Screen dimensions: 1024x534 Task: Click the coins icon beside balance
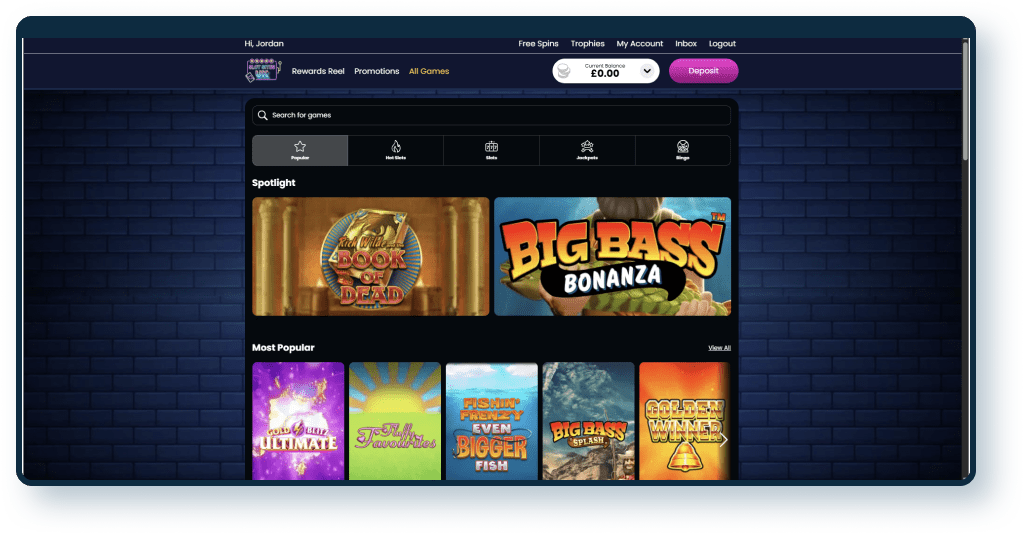[x=564, y=71]
